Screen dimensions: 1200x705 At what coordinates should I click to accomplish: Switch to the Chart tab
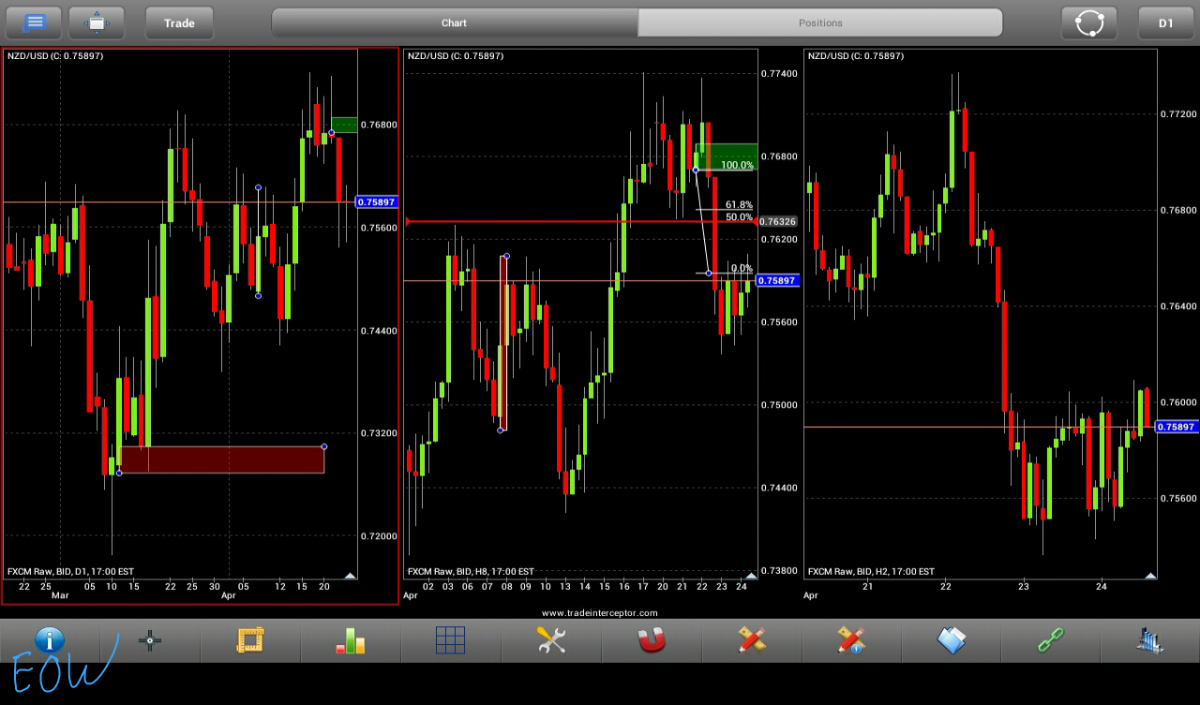click(x=455, y=22)
